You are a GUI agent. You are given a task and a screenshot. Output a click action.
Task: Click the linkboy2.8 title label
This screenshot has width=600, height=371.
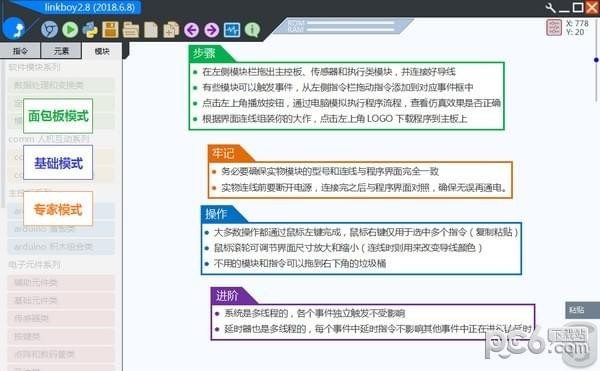click(90, 7)
